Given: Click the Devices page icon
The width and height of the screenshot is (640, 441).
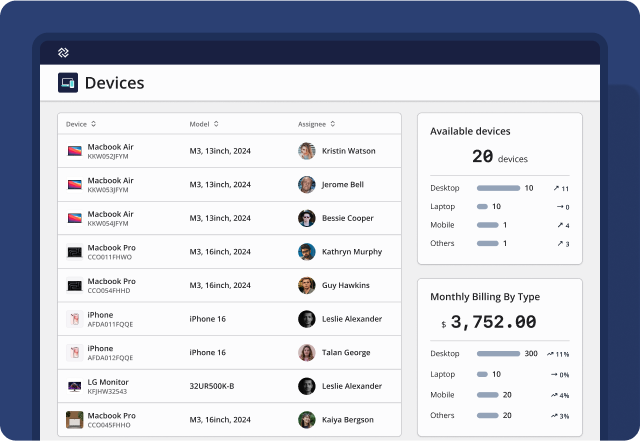Looking at the screenshot, I should pos(68,83).
